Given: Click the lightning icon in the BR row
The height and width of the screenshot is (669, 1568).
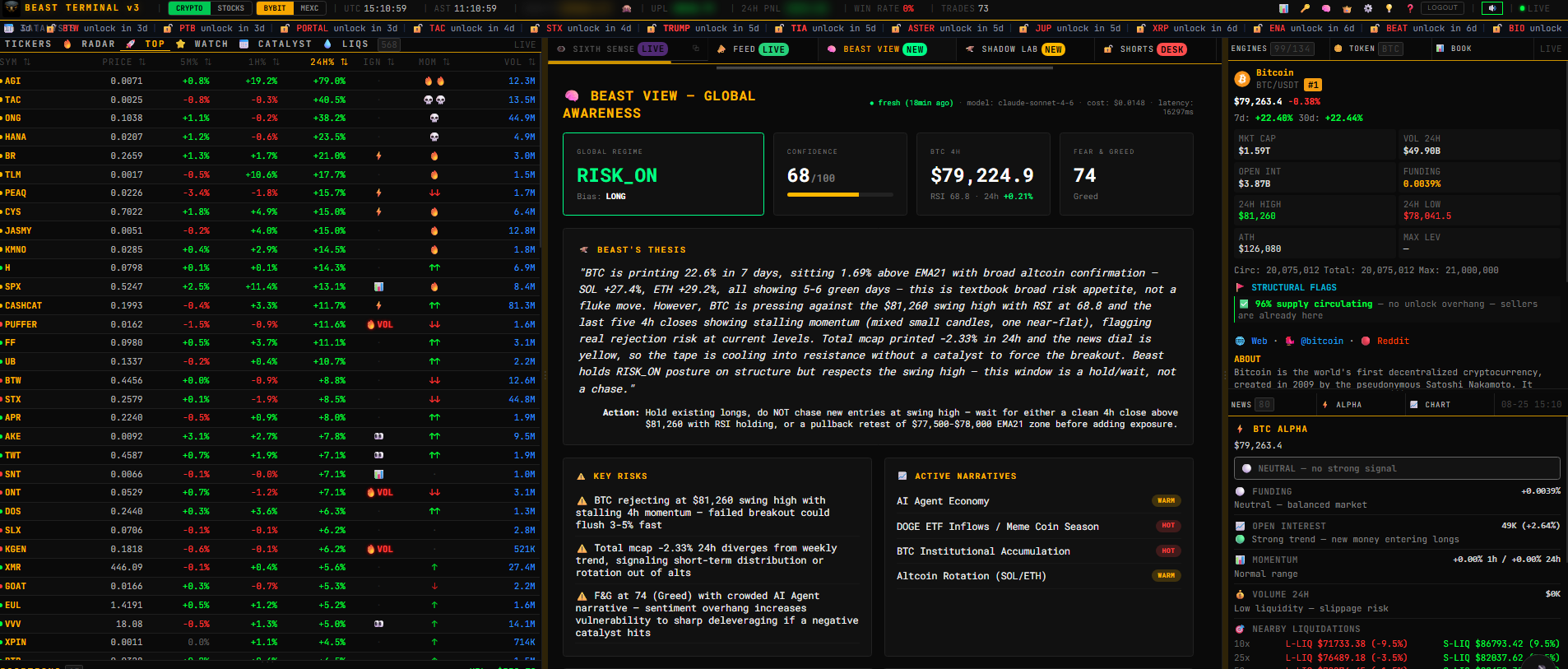Looking at the screenshot, I should pos(378,156).
